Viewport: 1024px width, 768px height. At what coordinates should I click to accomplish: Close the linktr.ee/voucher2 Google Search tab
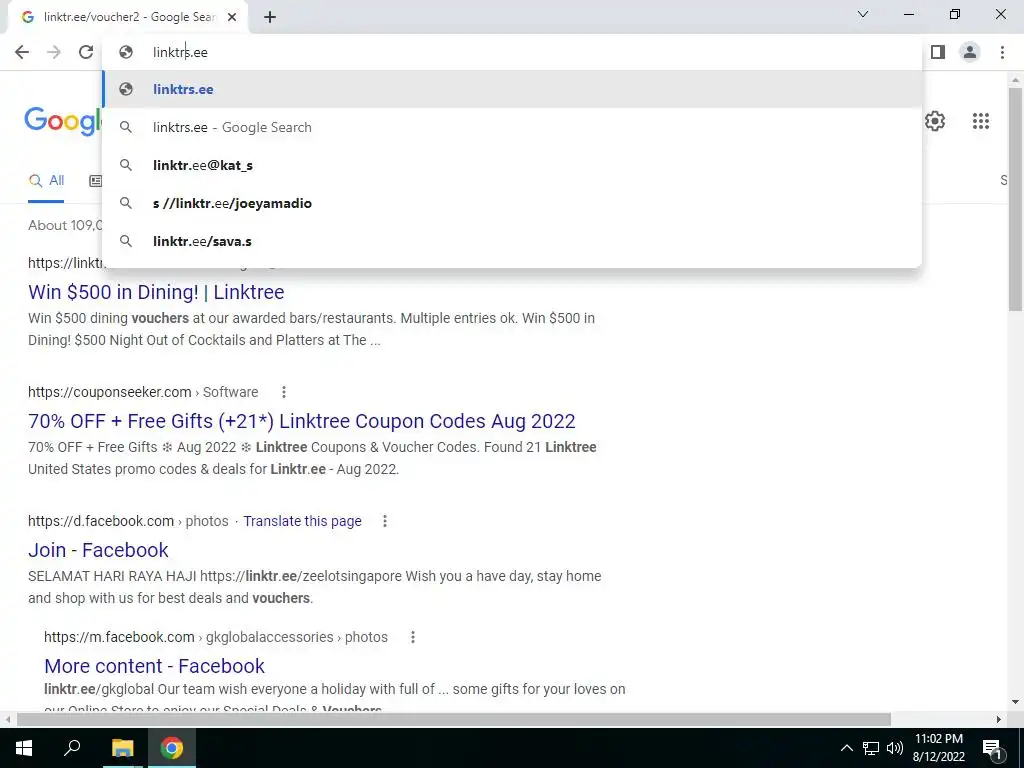232,18
